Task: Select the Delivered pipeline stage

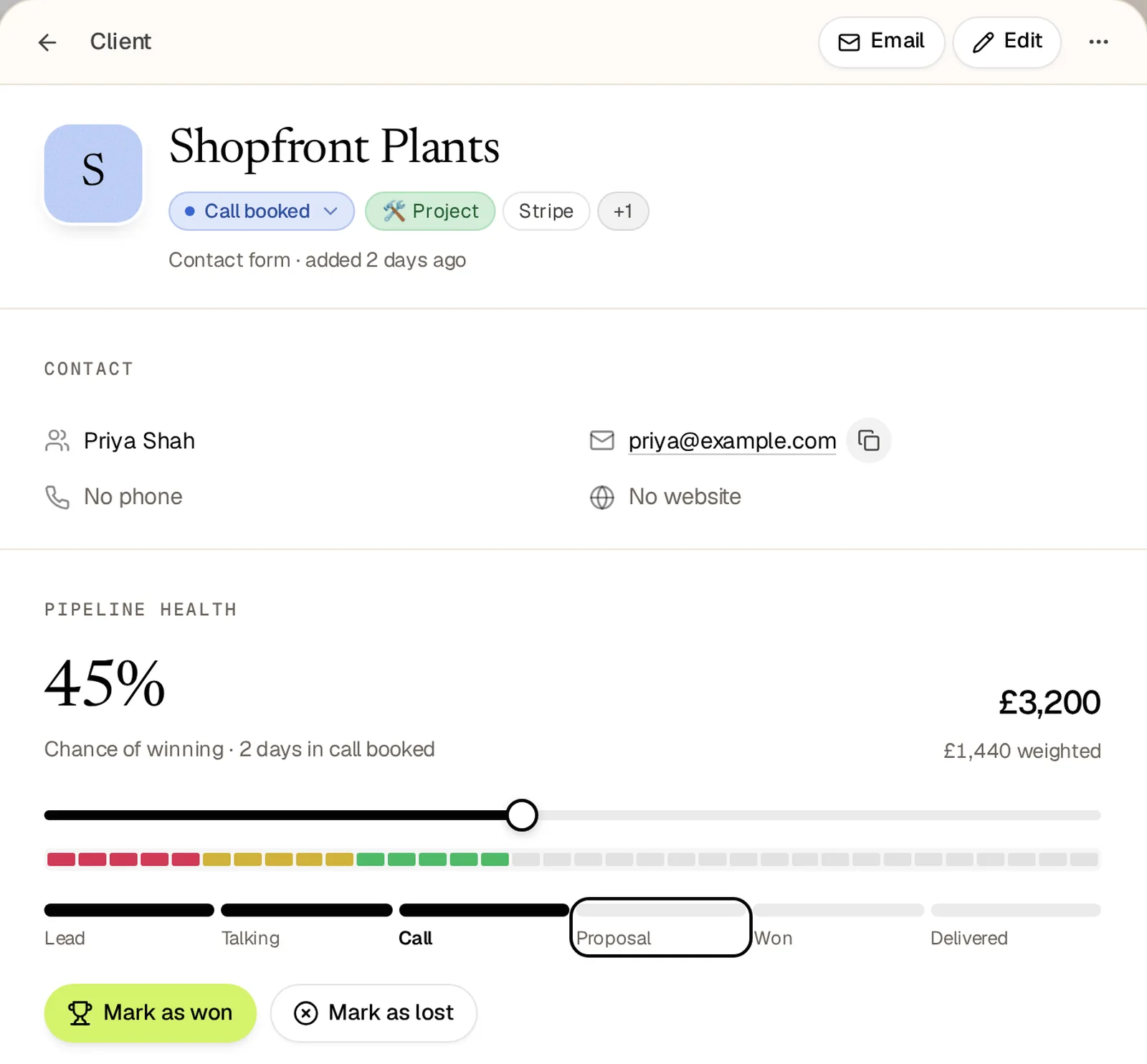Action: (x=1016, y=926)
